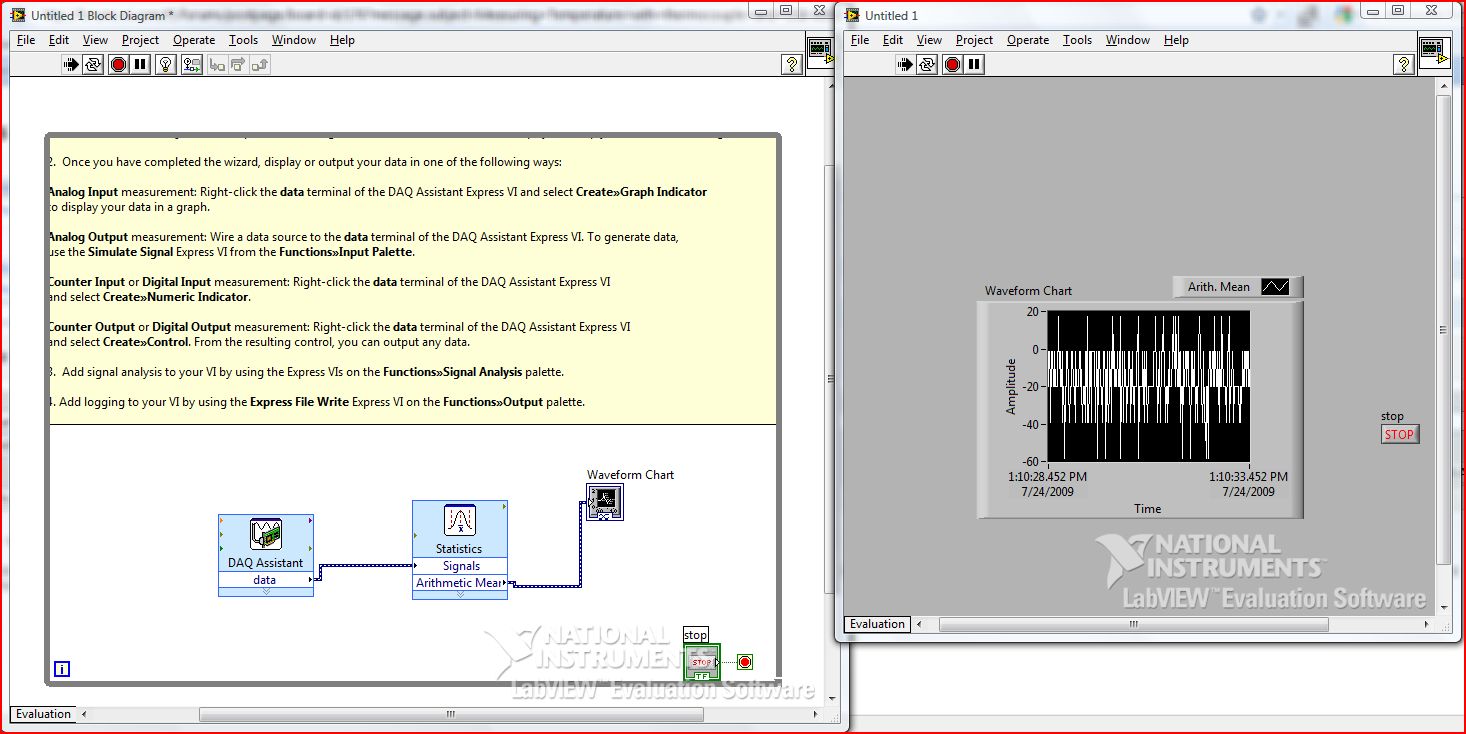Image resolution: width=1466 pixels, height=734 pixels.
Task: Click stop label above block diagram terminal
Action: 695,635
